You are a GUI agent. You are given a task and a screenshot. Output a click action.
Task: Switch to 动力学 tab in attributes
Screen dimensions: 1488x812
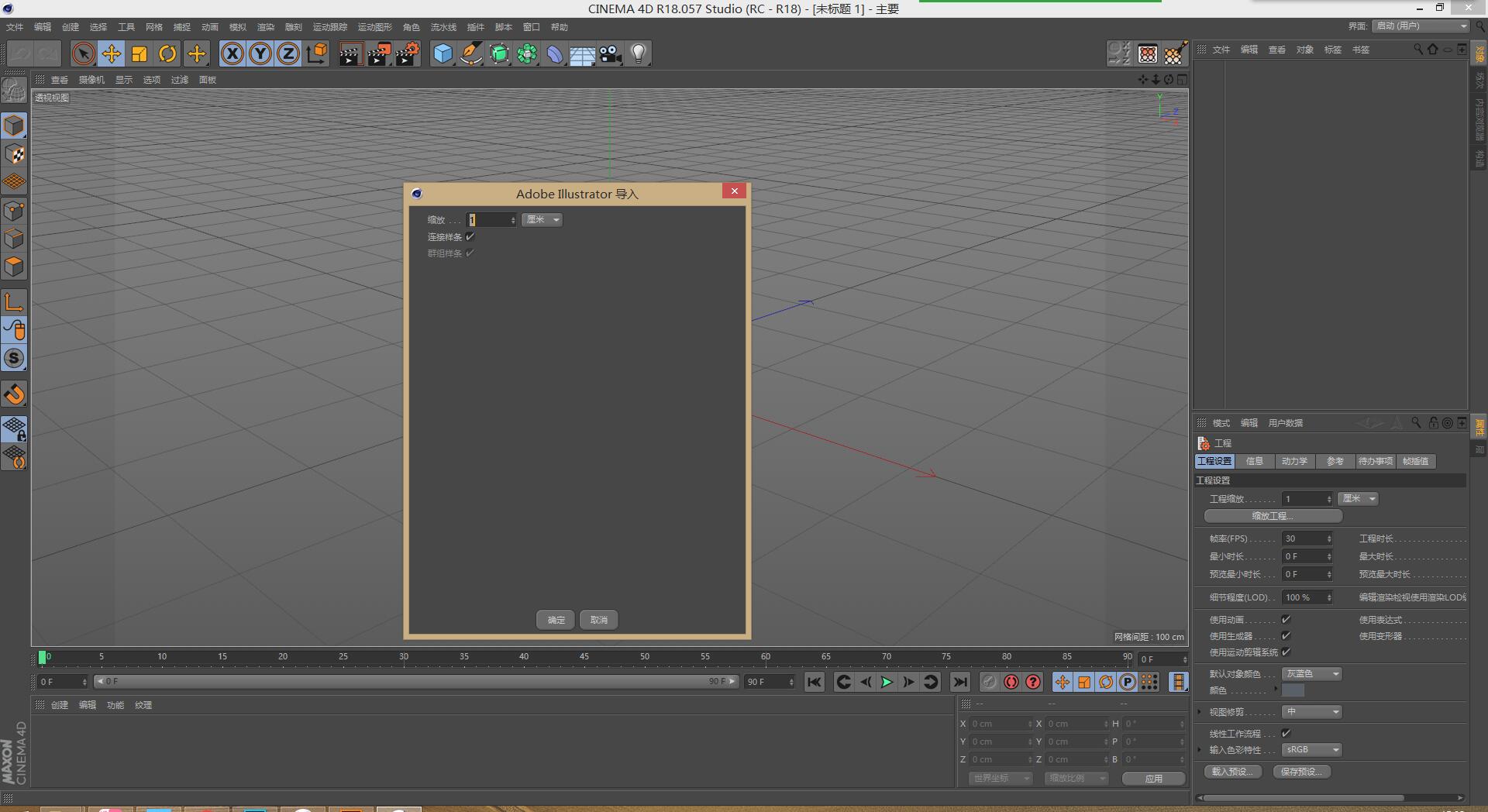(x=1294, y=461)
